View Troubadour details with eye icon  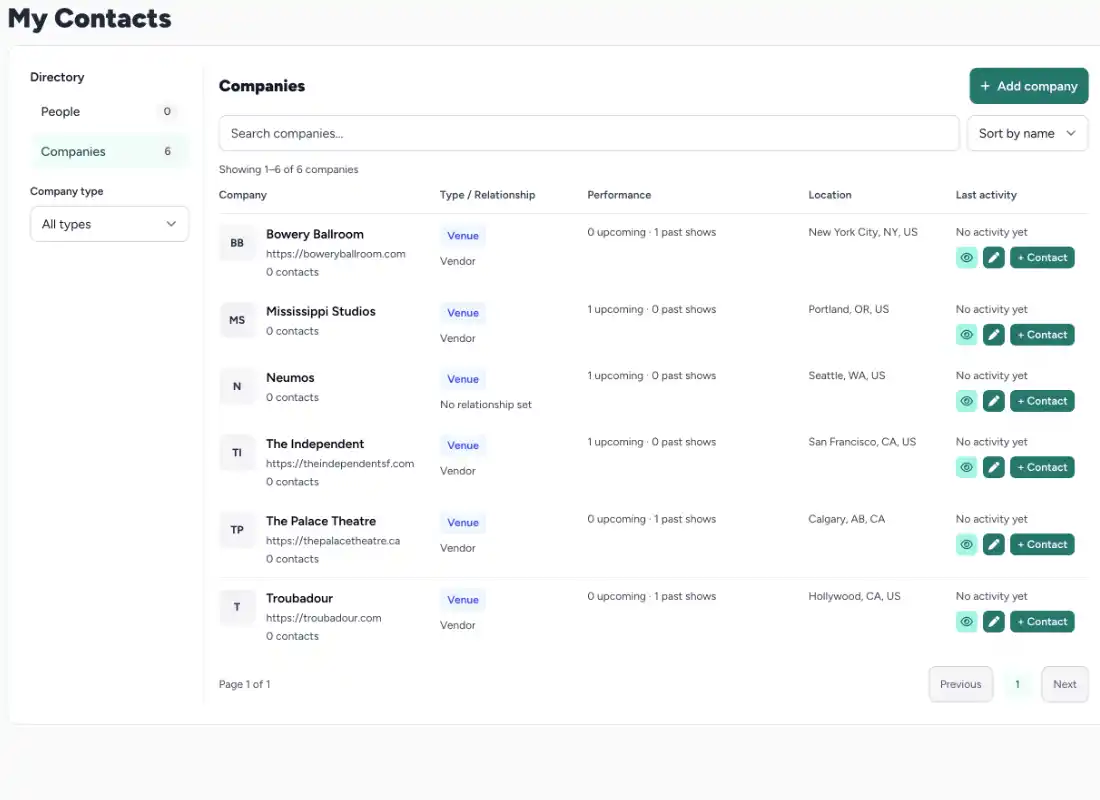coord(966,622)
